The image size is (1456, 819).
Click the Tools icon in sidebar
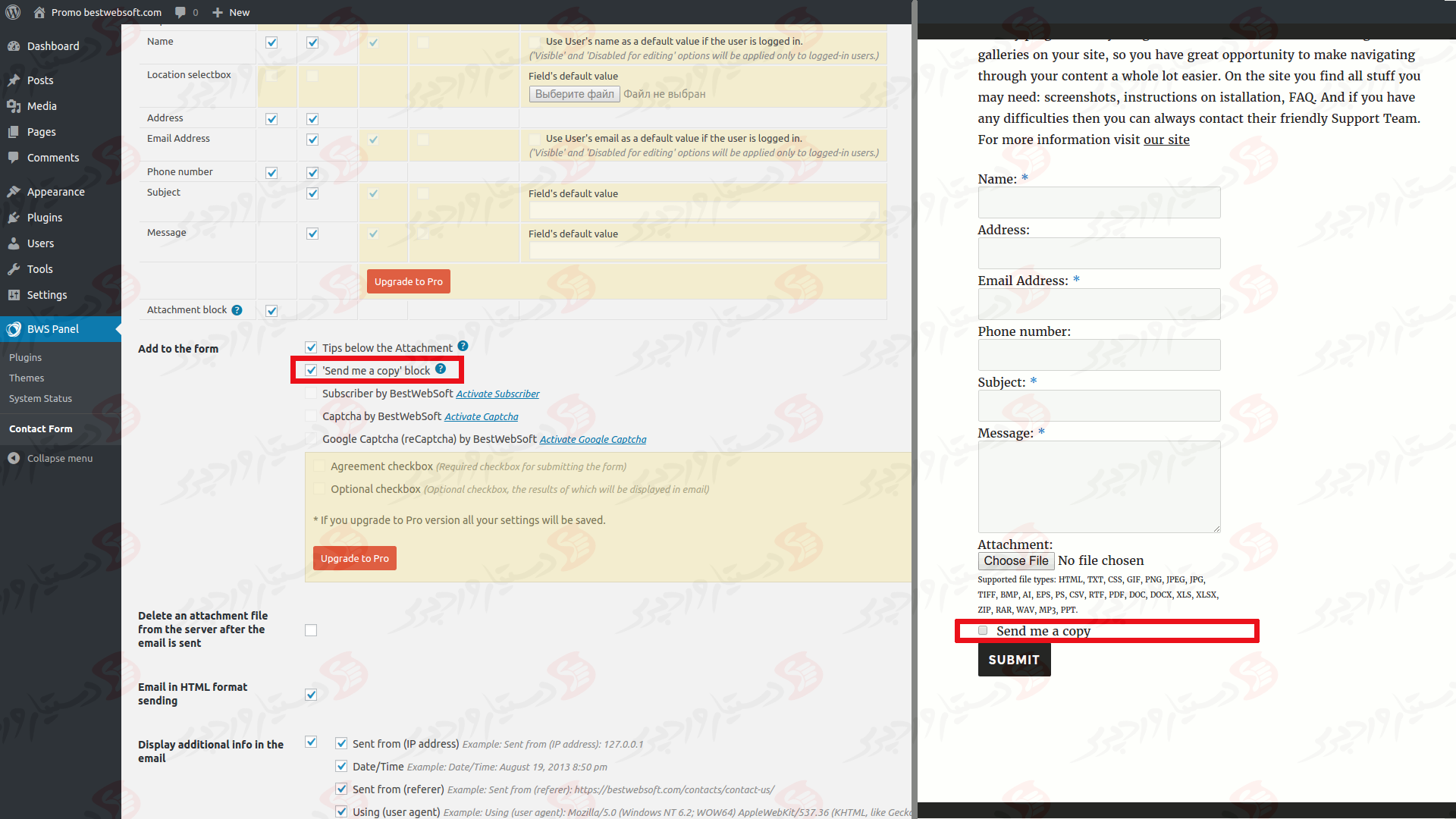[x=14, y=269]
